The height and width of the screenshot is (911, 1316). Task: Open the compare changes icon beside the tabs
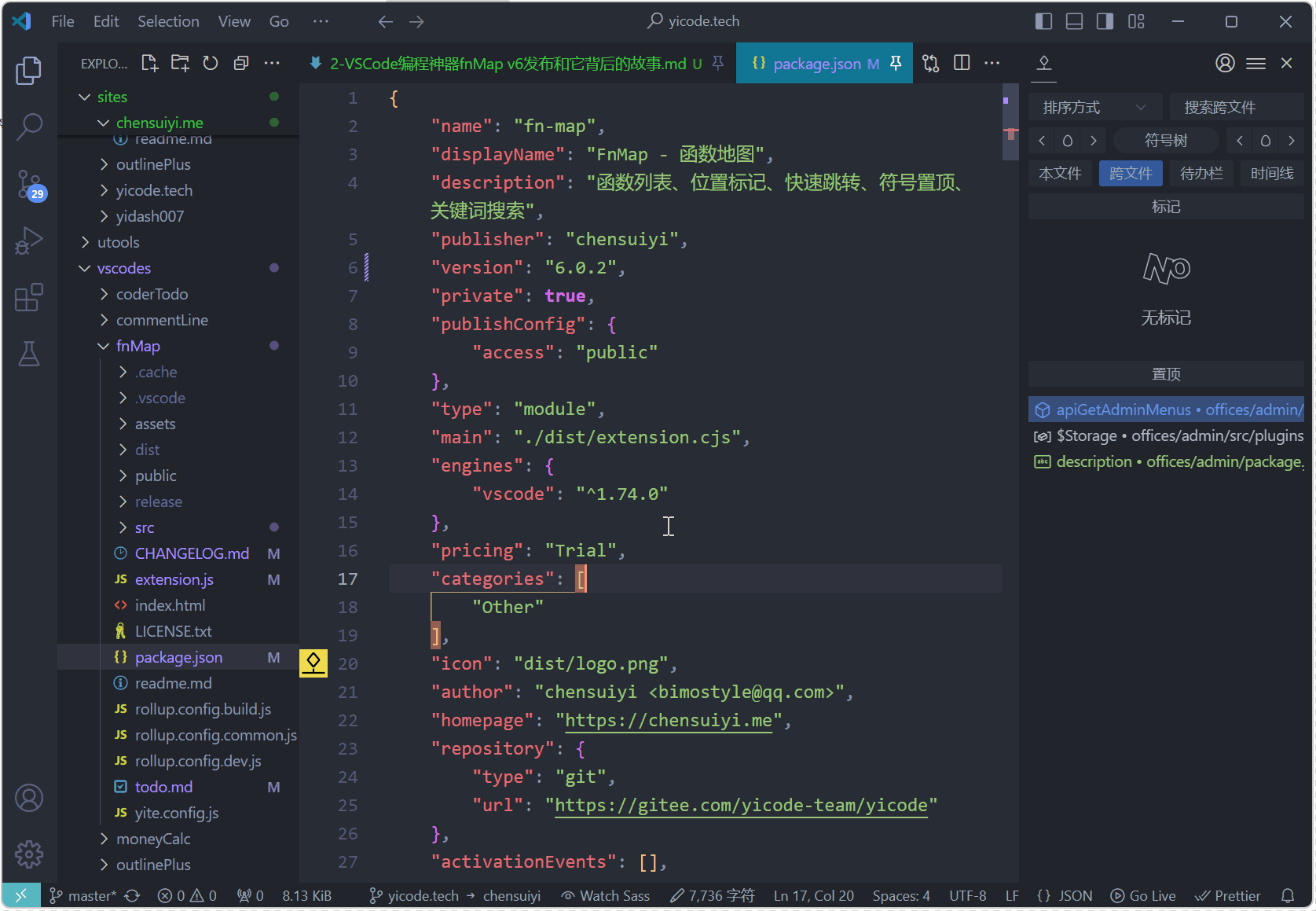coord(931,63)
